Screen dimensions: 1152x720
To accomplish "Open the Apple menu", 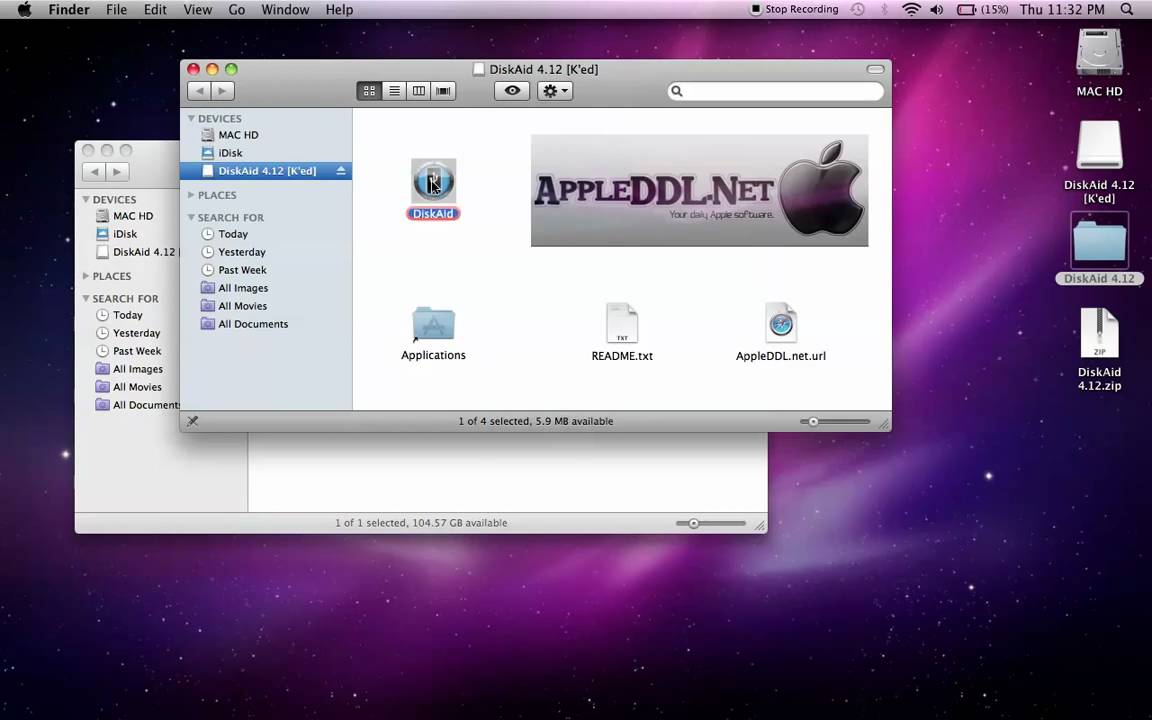I will tap(24, 10).
